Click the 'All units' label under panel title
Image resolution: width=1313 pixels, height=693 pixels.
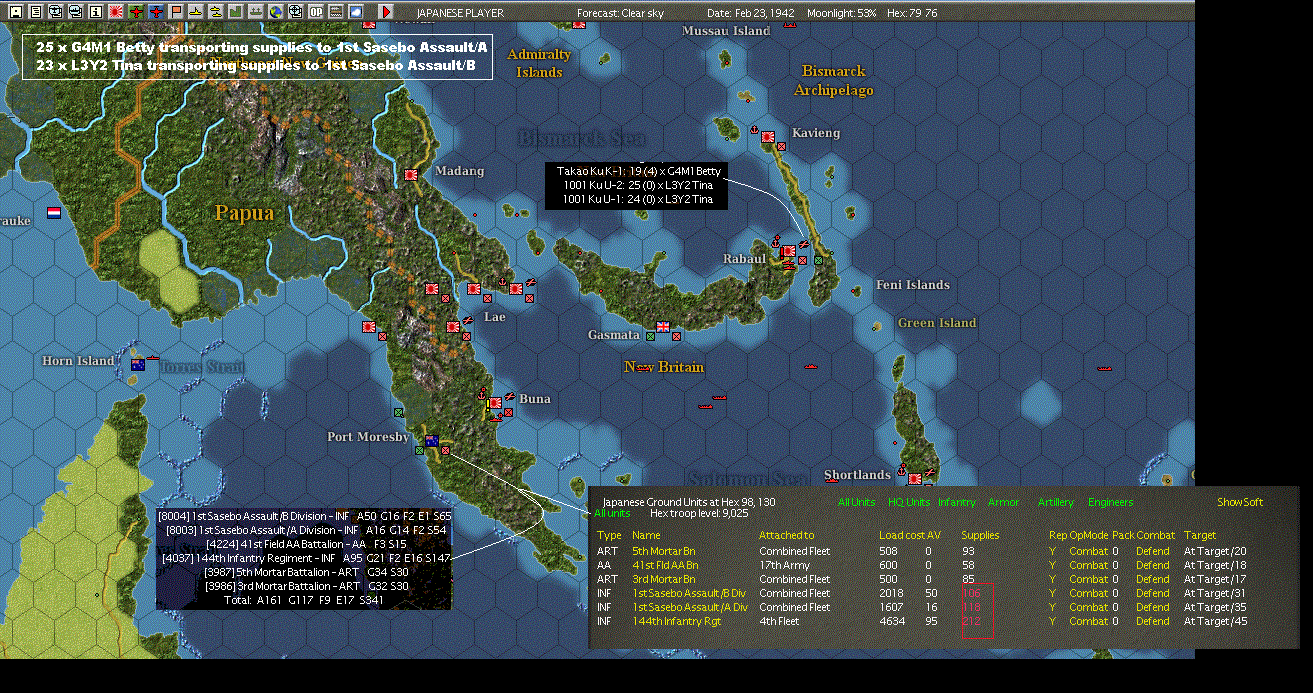coord(612,513)
